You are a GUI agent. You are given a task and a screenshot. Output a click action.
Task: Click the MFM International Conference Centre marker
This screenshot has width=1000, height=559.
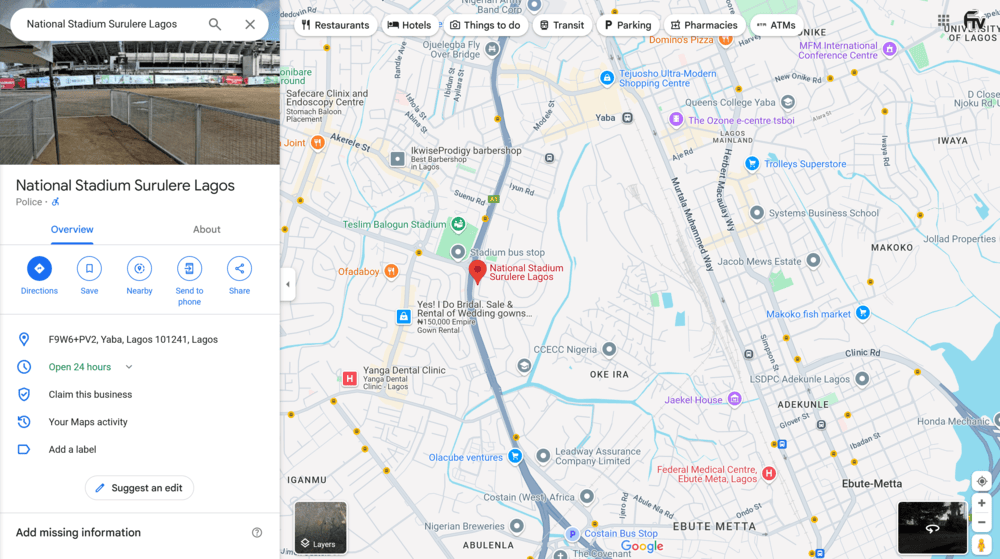[890, 49]
